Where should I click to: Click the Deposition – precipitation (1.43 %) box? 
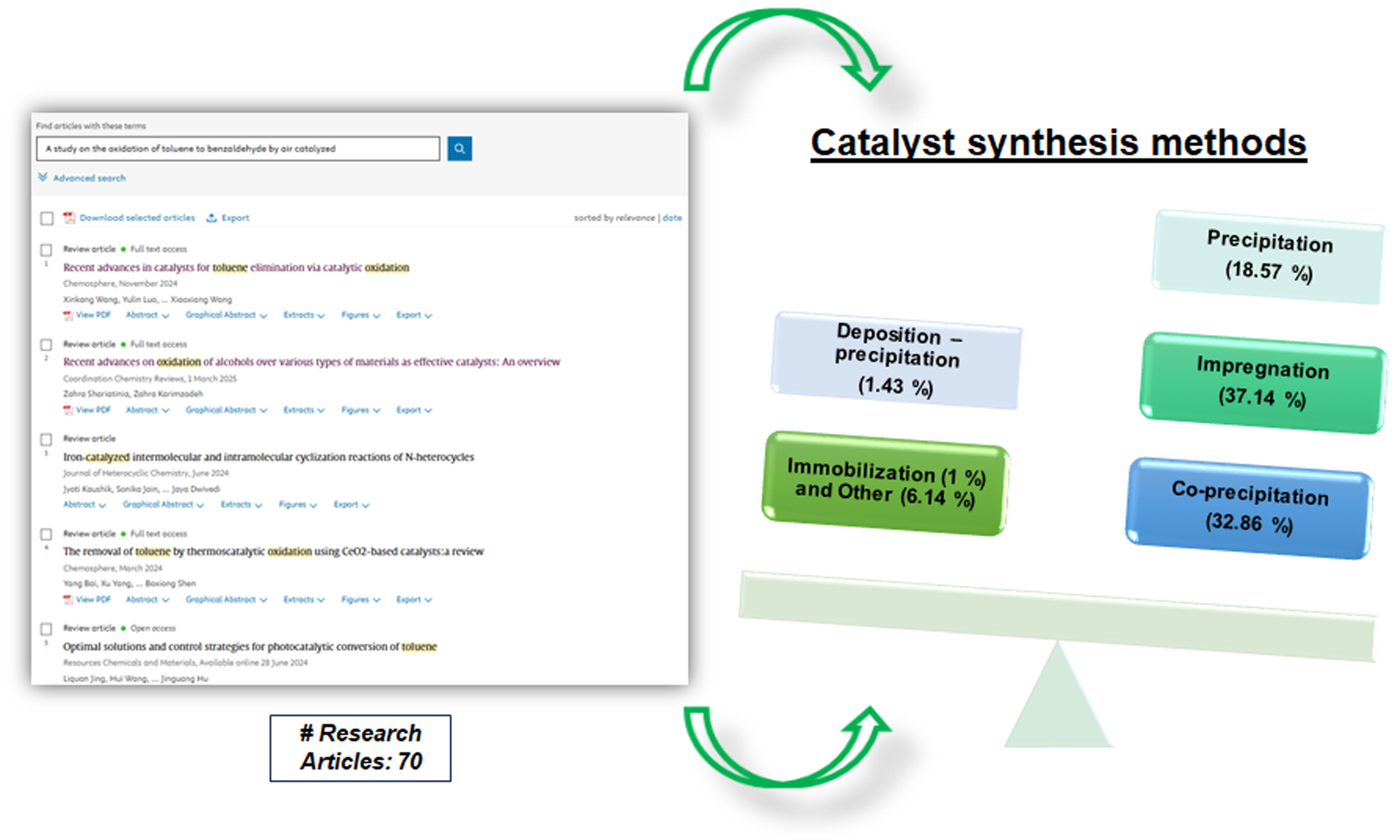tap(897, 361)
